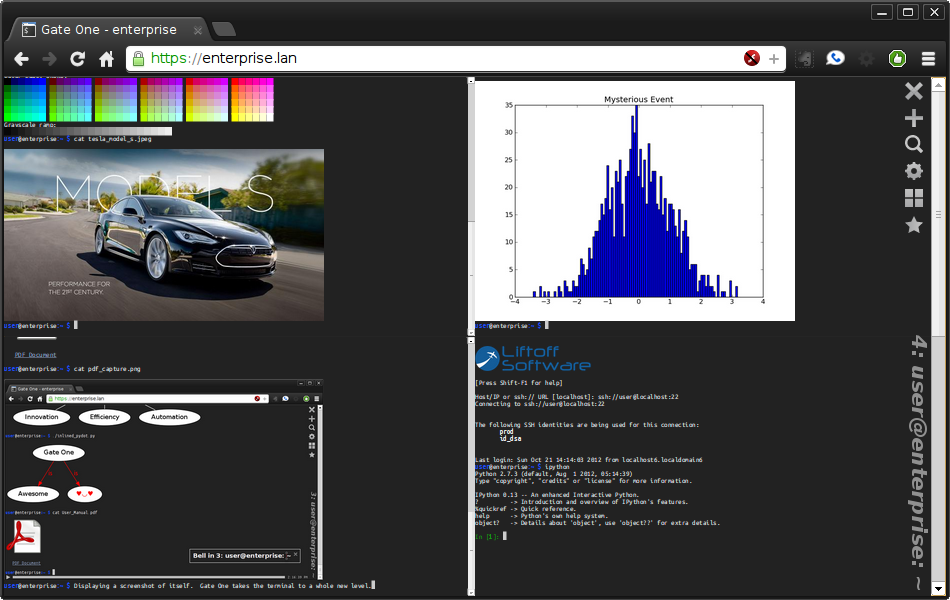Close the current Gate One terminal
950x600 pixels.
(913, 91)
